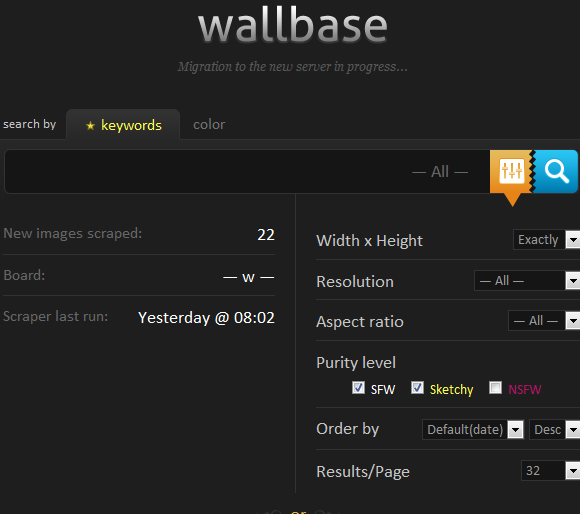
Task: Switch to the color search tab
Action: click(x=209, y=125)
